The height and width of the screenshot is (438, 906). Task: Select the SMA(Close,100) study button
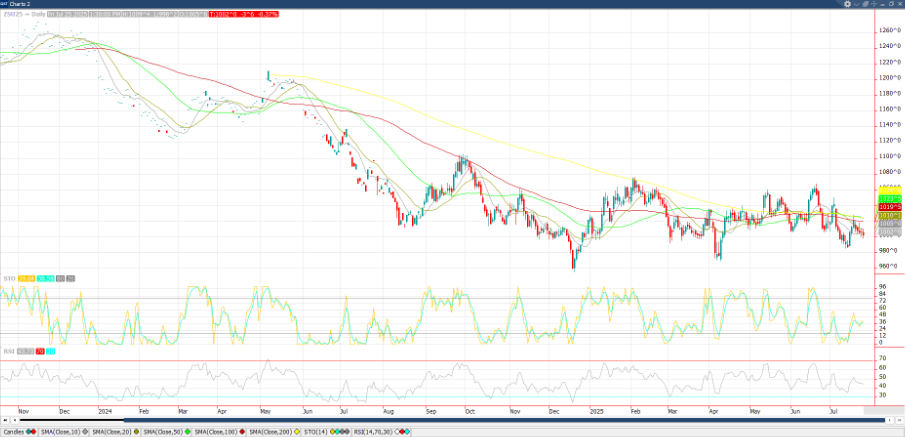click(x=219, y=432)
